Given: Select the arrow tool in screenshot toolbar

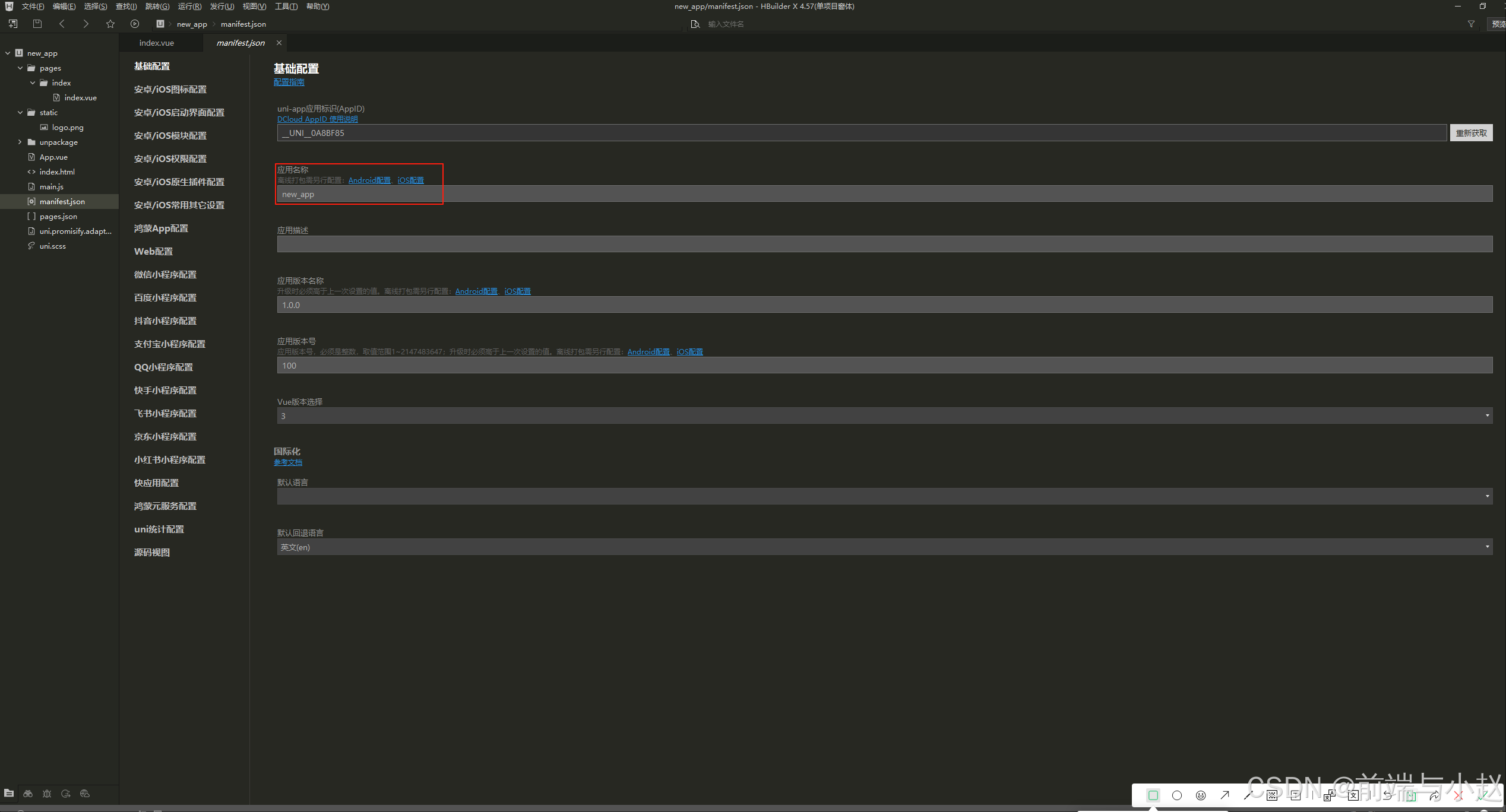Looking at the screenshot, I should 1225,795.
